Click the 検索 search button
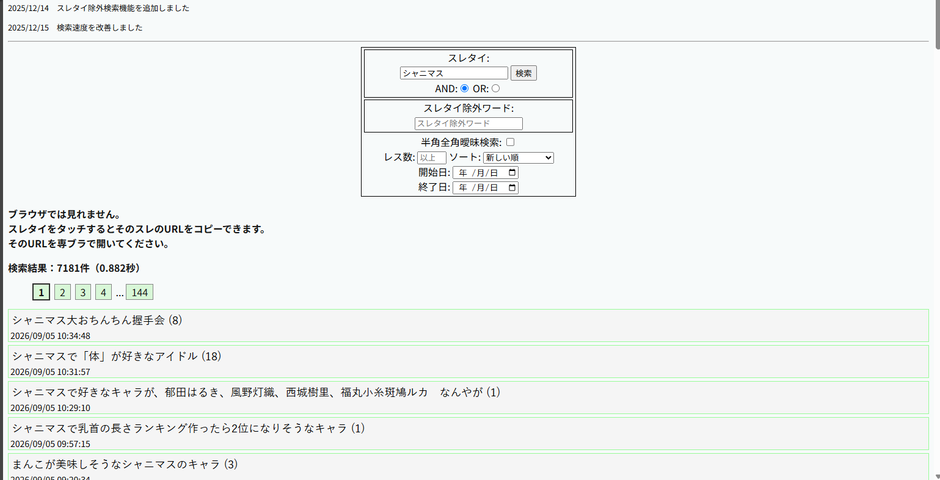940x480 pixels. coord(523,73)
